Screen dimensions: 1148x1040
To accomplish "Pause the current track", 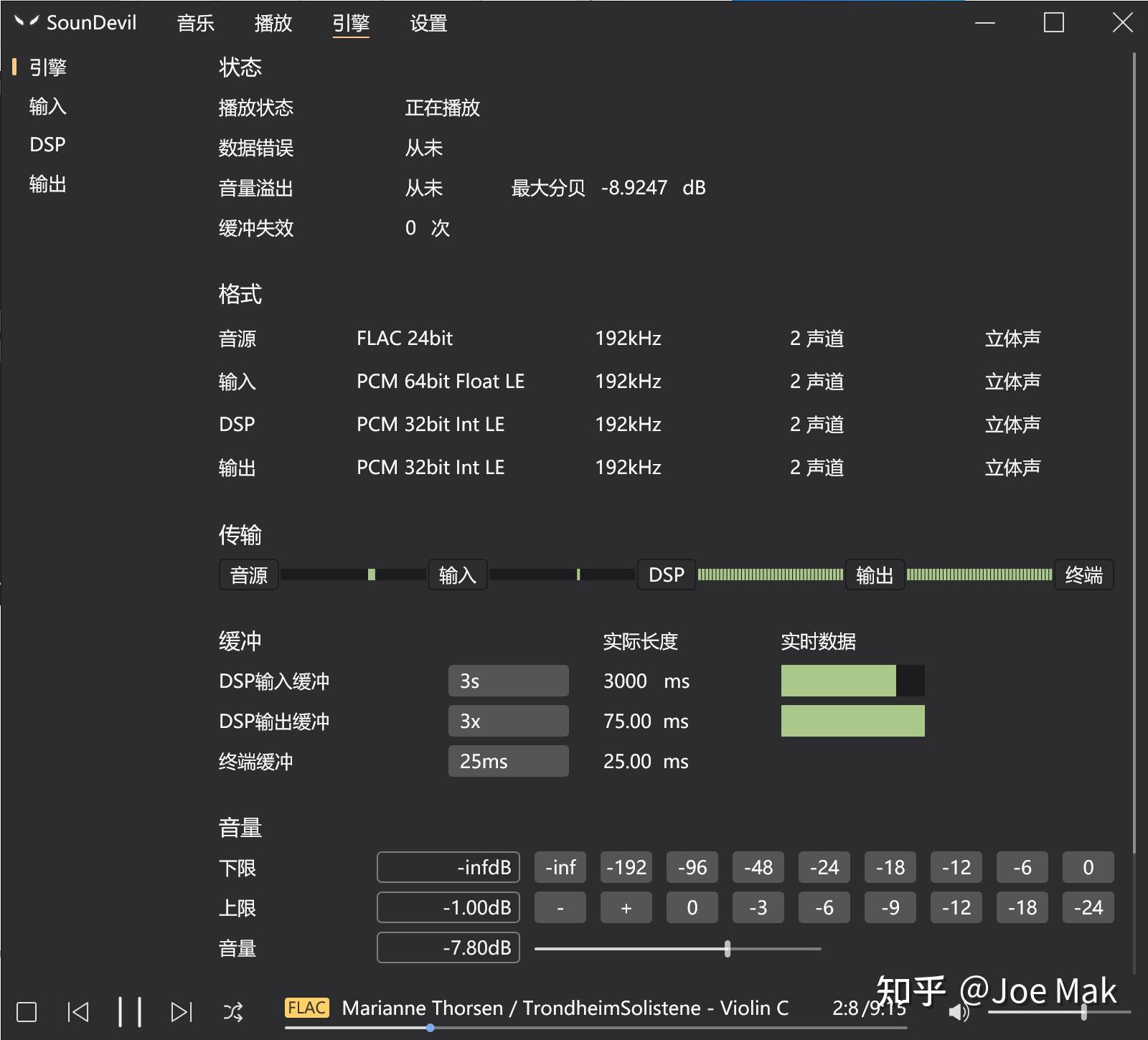I will pyautogui.click(x=130, y=1012).
